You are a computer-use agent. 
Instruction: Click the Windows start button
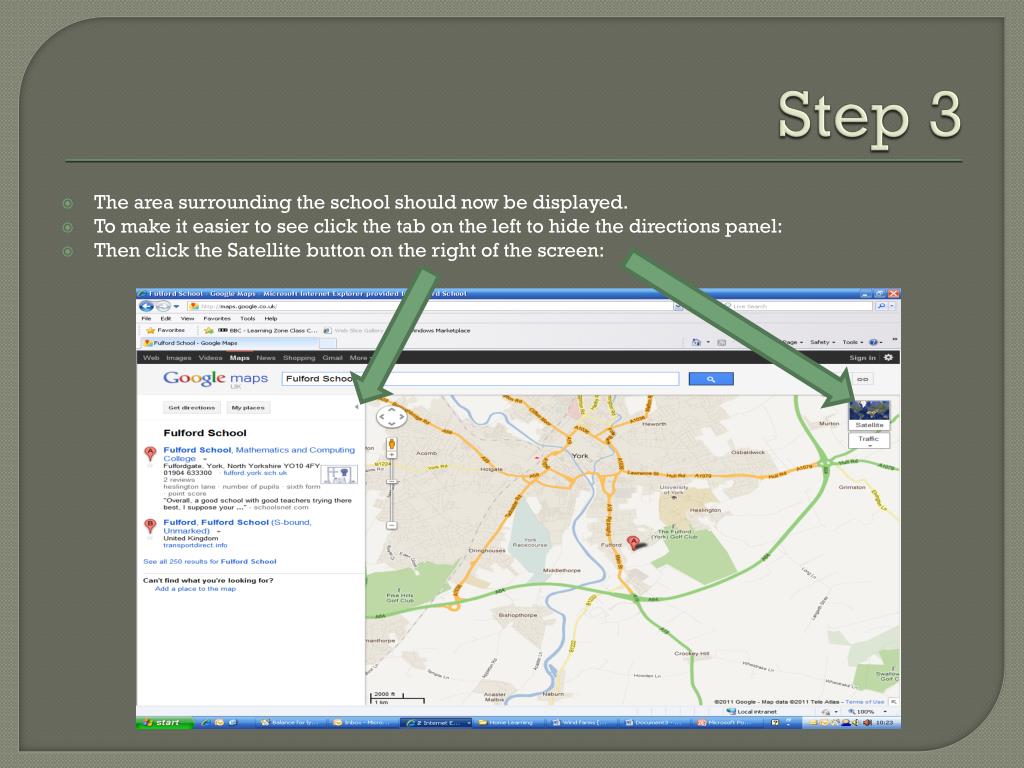coord(163,722)
